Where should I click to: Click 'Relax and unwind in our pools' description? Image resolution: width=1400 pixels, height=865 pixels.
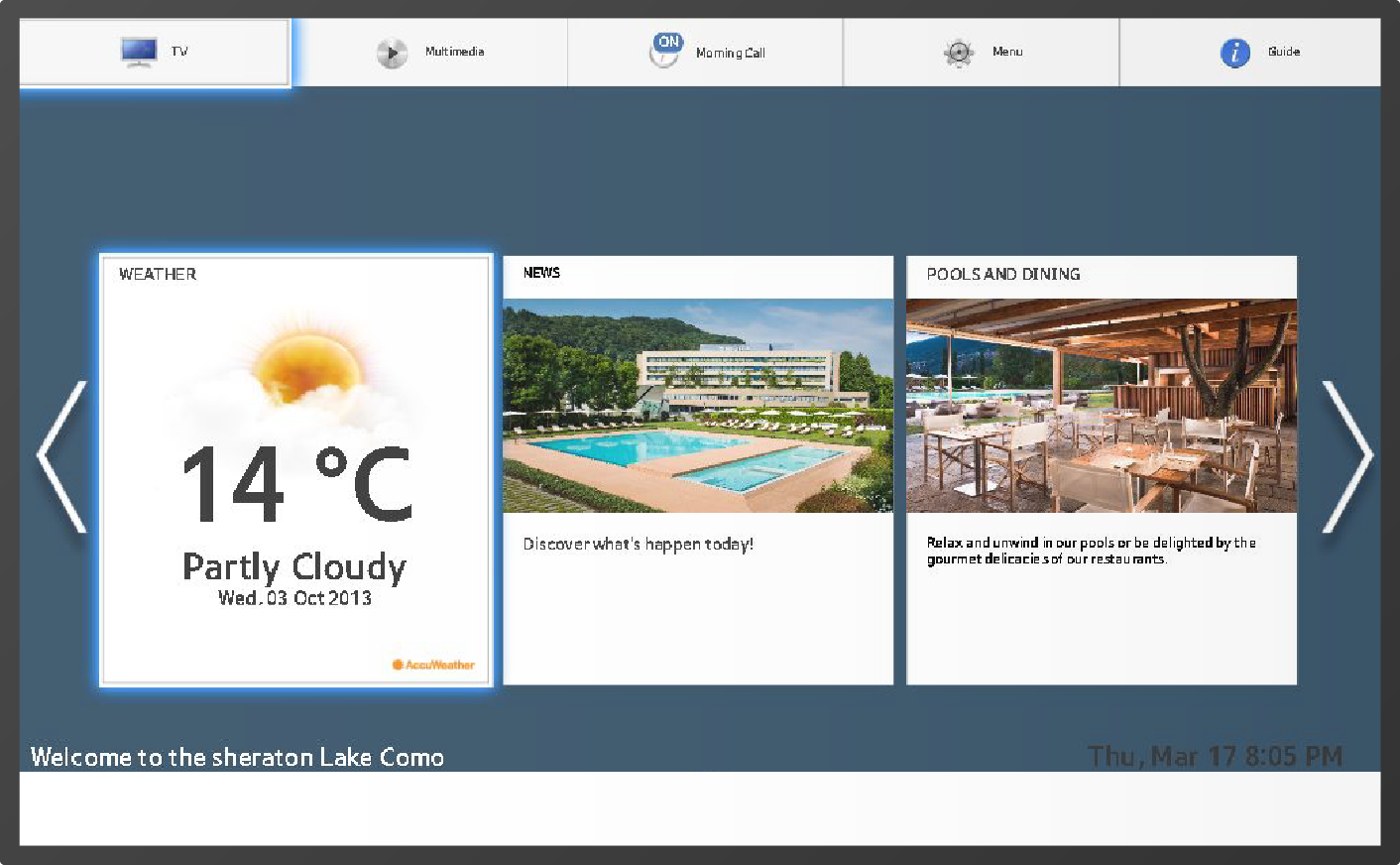point(1091,551)
